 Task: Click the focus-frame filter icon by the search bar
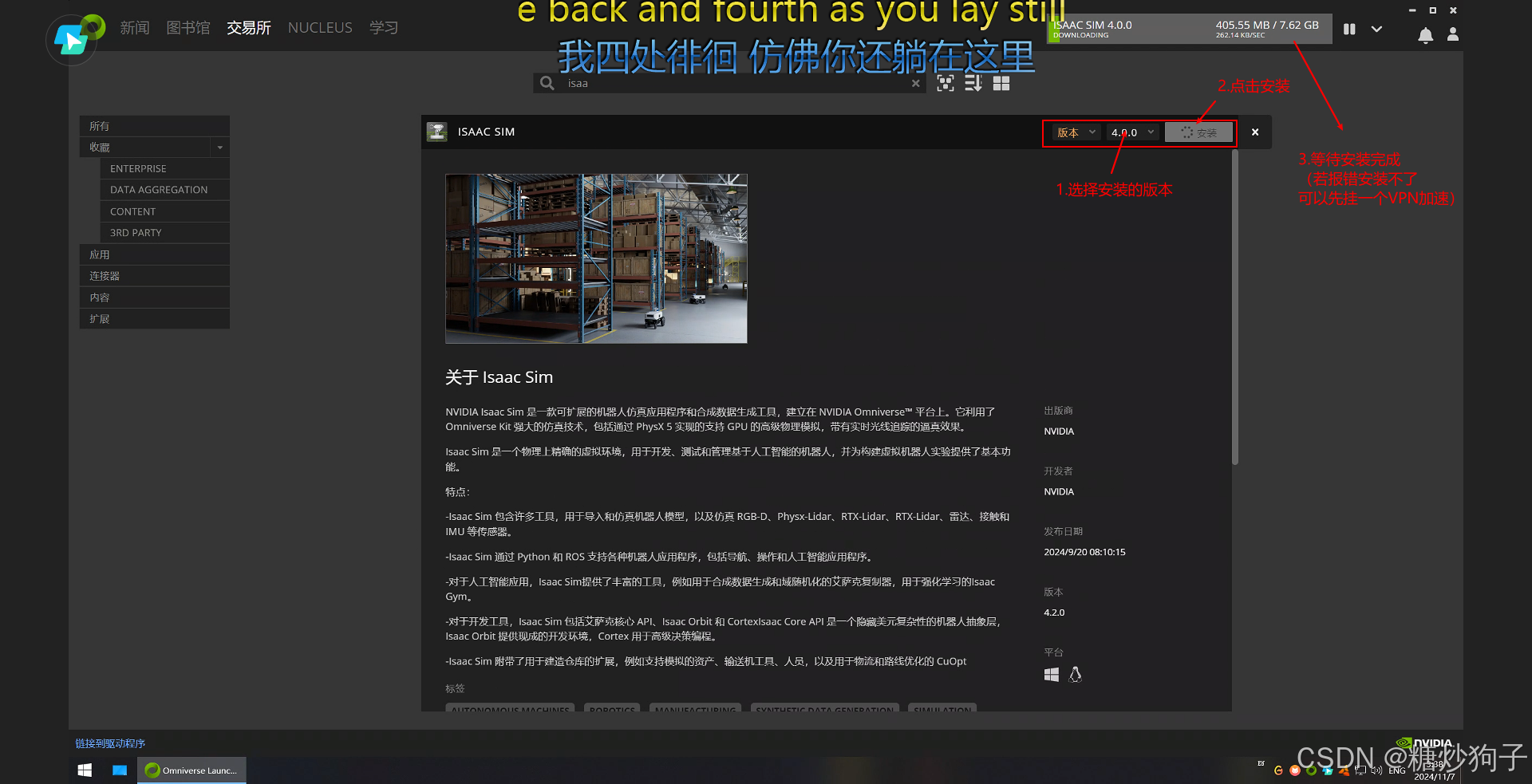[x=946, y=83]
